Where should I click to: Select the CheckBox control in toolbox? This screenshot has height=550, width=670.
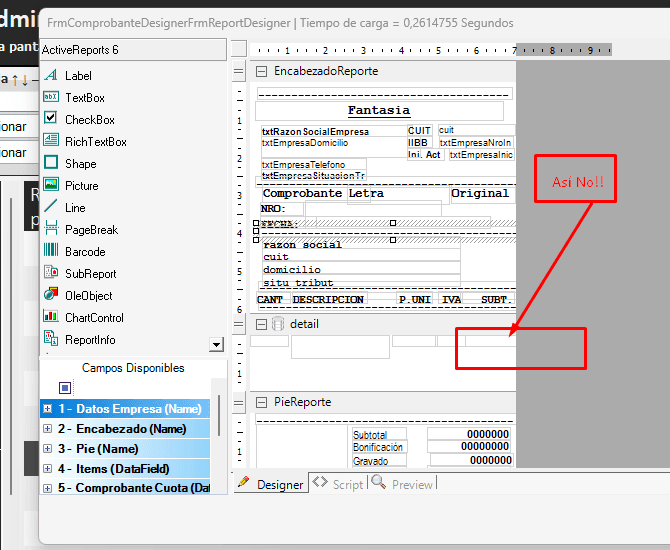[x=89, y=120]
